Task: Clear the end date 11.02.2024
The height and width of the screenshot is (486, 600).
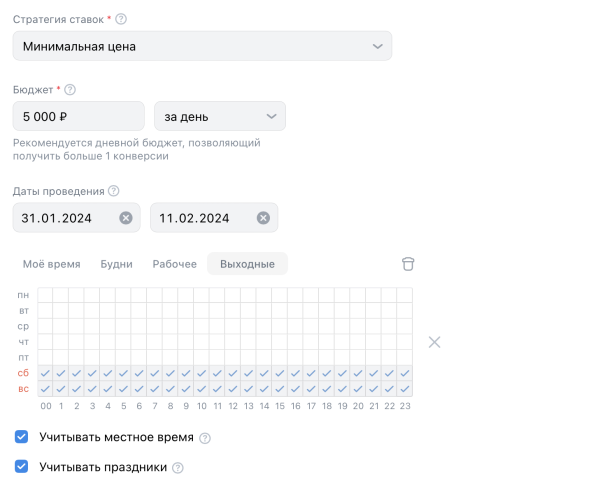Action: [263, 218]
